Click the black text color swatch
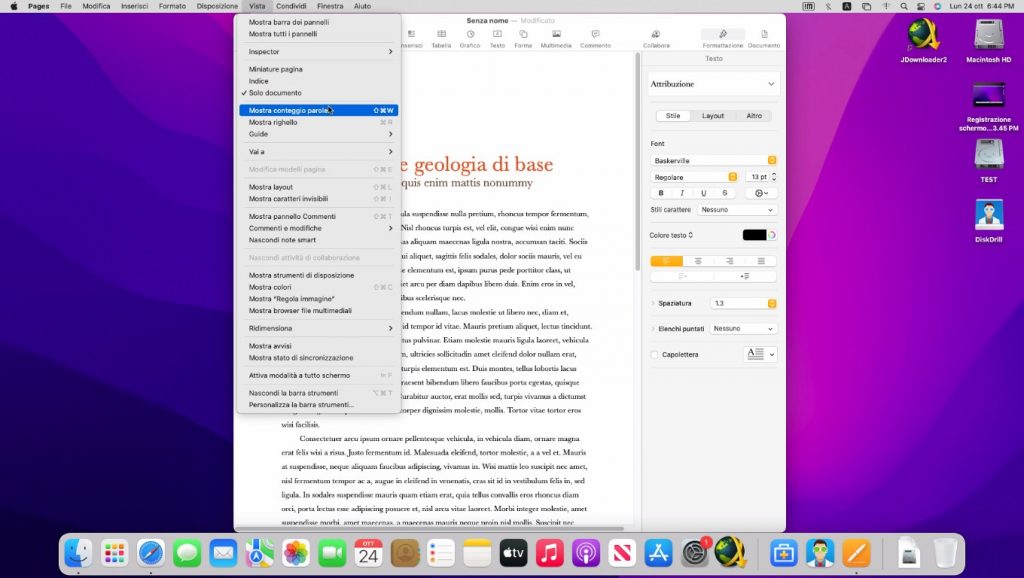Image resolution: width=1024 pixels, height=578 pixels. [x=754, y=235]
